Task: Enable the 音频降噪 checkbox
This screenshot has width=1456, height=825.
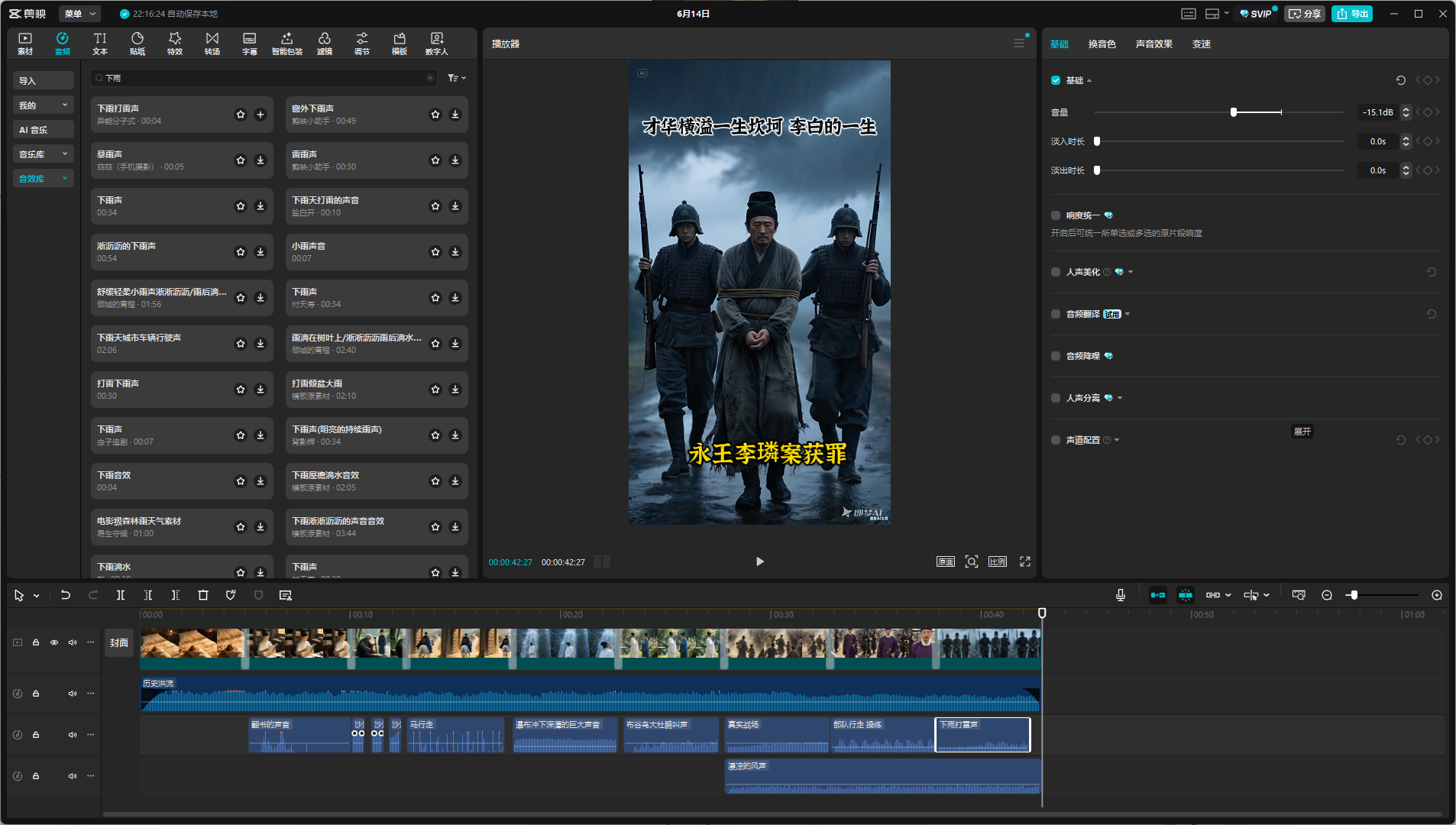Action: [x=1056, y=356]
